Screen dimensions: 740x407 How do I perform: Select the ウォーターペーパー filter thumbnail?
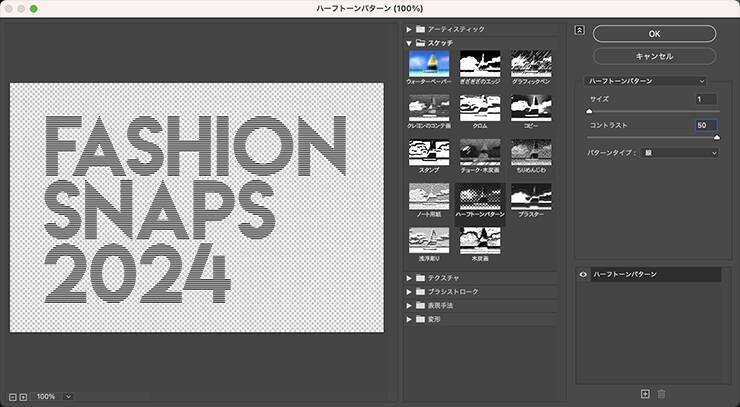point(429,66)
